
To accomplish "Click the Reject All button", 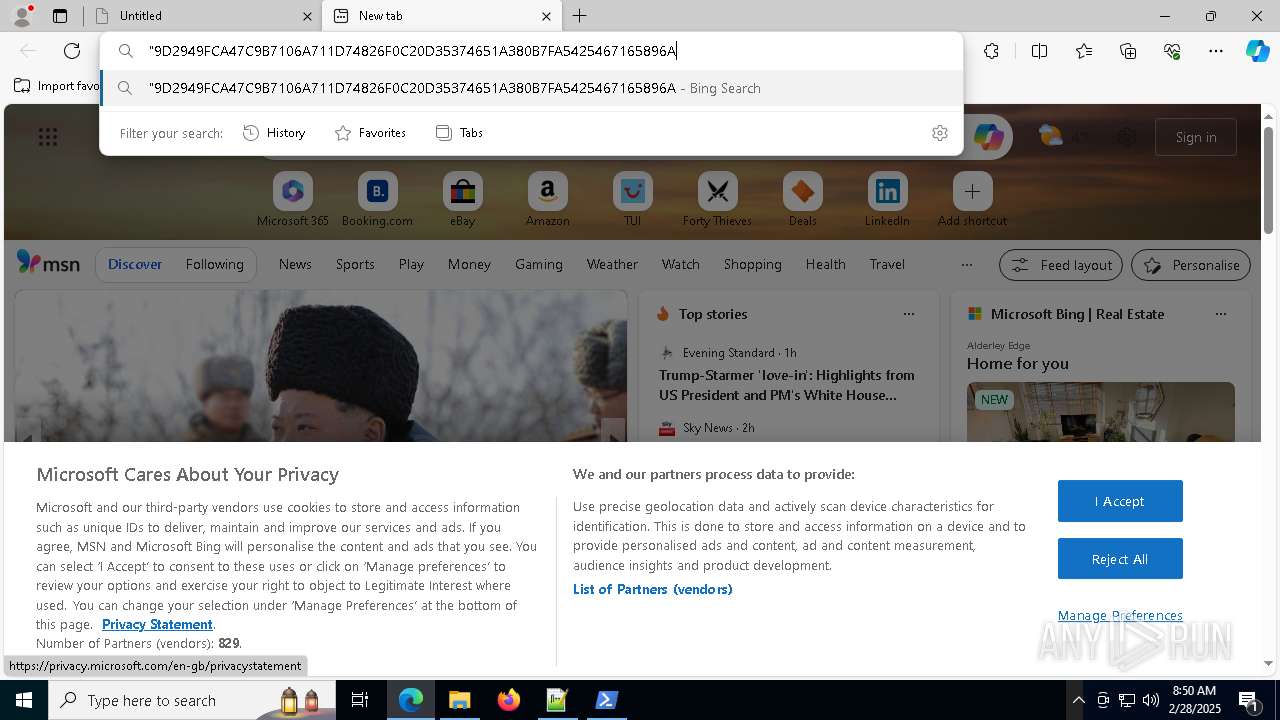I will click(x=1120, y=559).
